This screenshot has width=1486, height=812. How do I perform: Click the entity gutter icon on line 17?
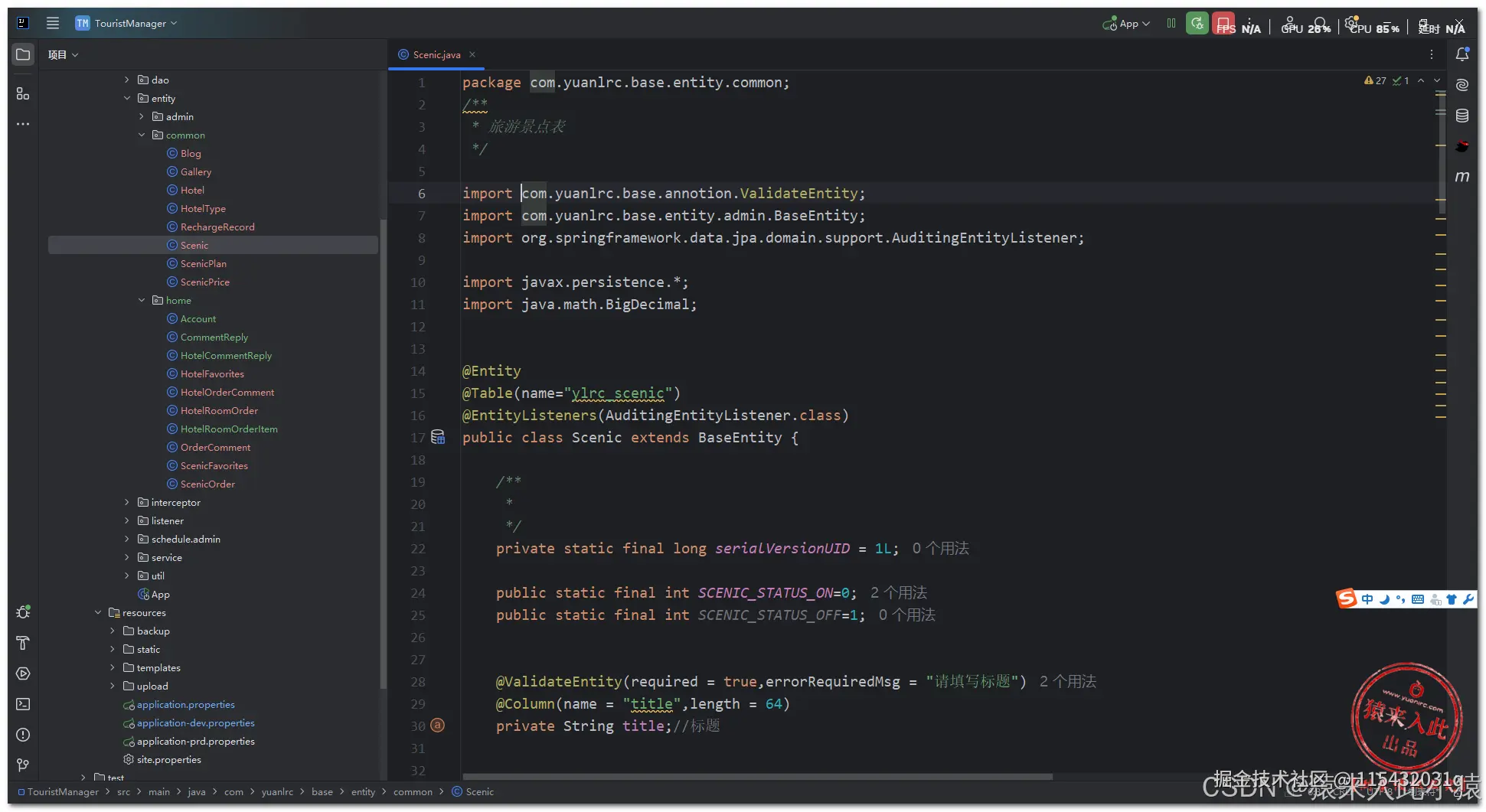(438, 437)
